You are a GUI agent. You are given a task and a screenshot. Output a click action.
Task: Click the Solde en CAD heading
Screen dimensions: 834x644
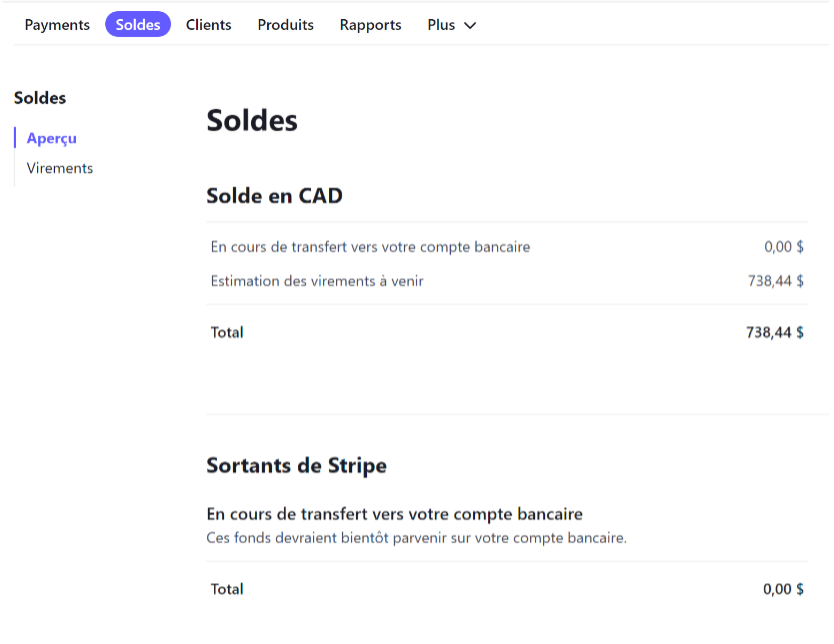point(274,196)
